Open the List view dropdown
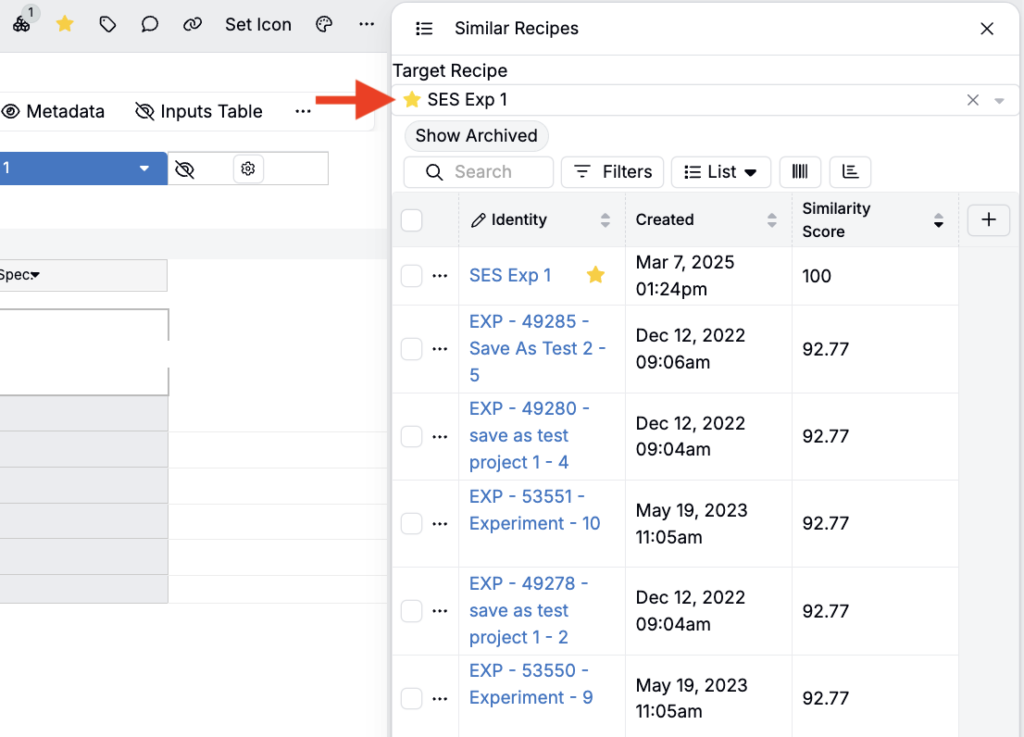1024x737 pixels. tap(720, 172)
